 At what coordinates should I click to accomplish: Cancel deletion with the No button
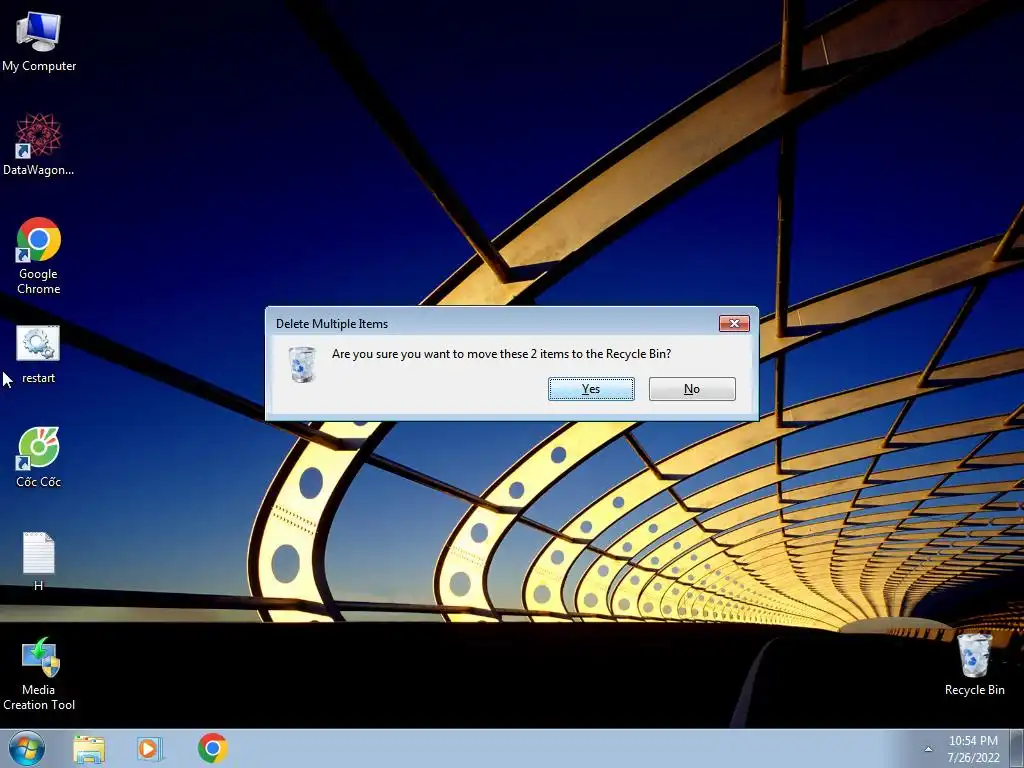692,389
